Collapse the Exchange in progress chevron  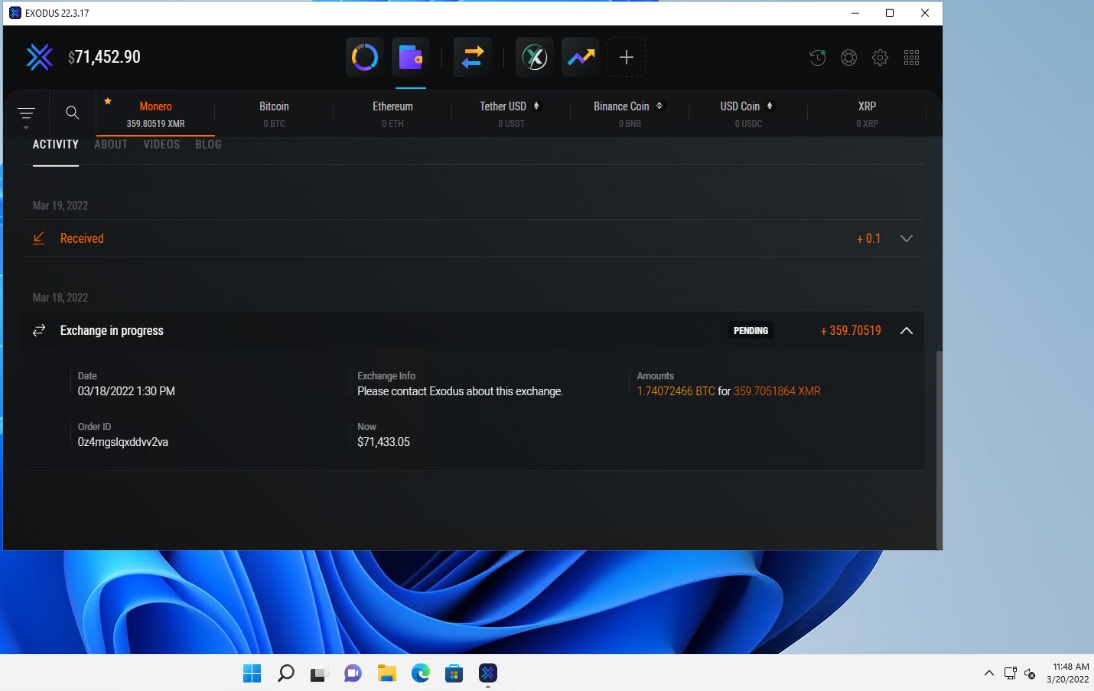pyautogui.click(x=906, y=331)
